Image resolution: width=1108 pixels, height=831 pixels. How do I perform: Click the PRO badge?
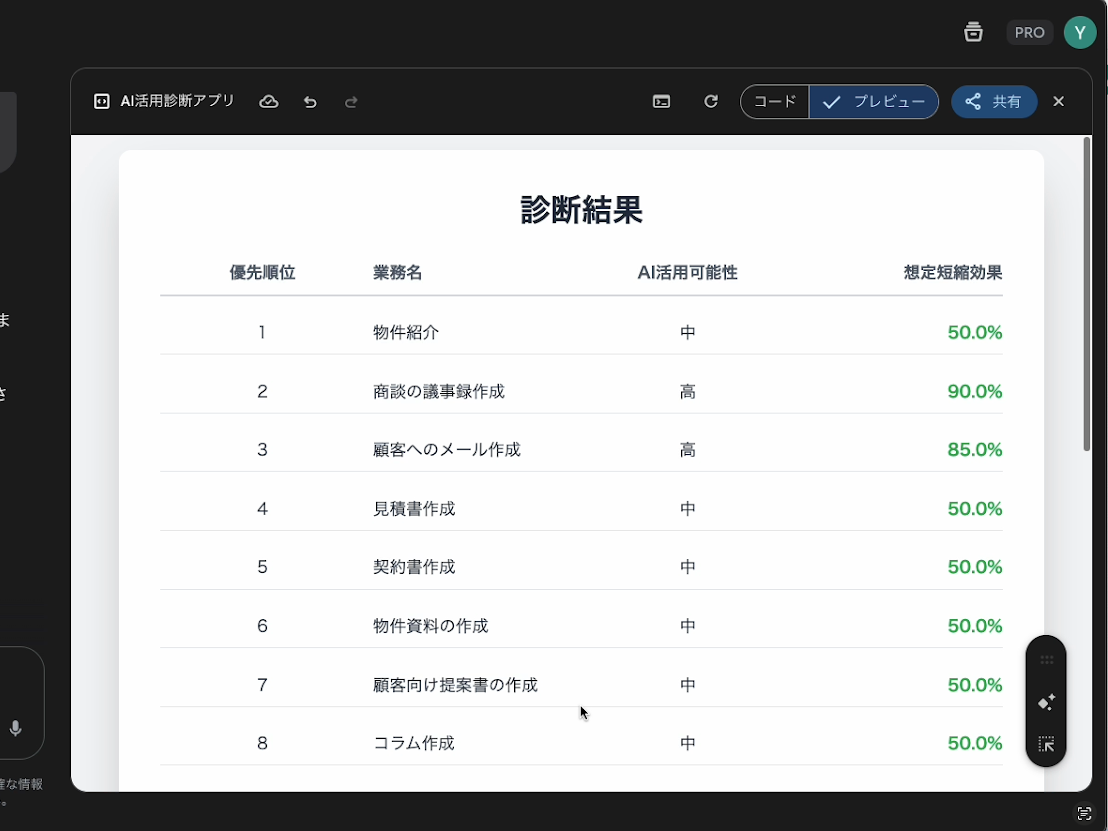(x=1029, y=32)
